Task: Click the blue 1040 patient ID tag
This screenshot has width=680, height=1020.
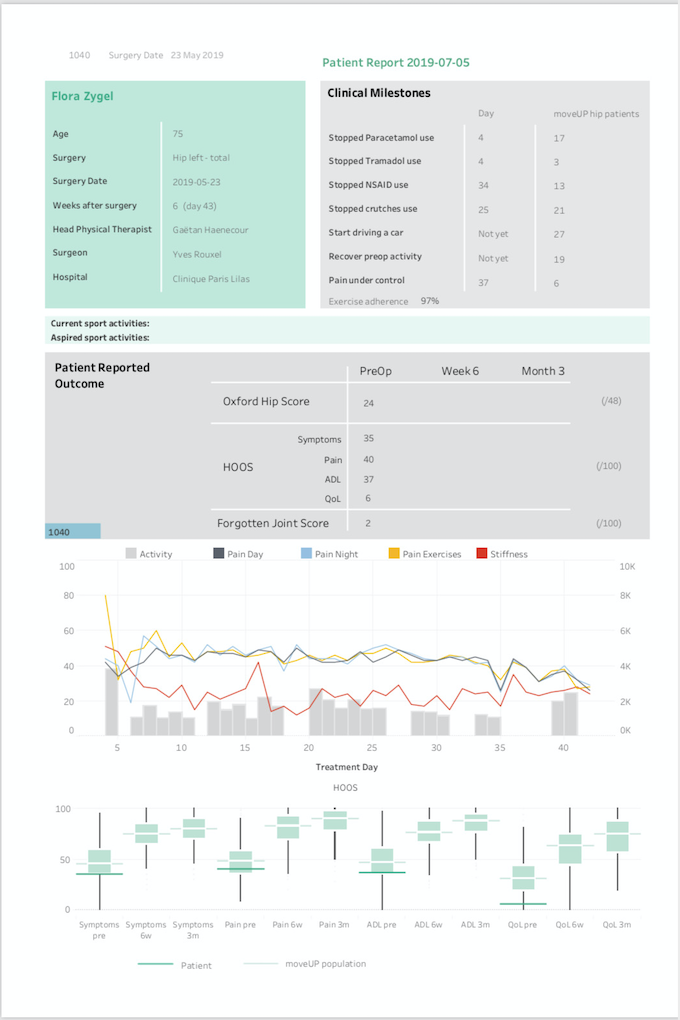Action: 73,531
